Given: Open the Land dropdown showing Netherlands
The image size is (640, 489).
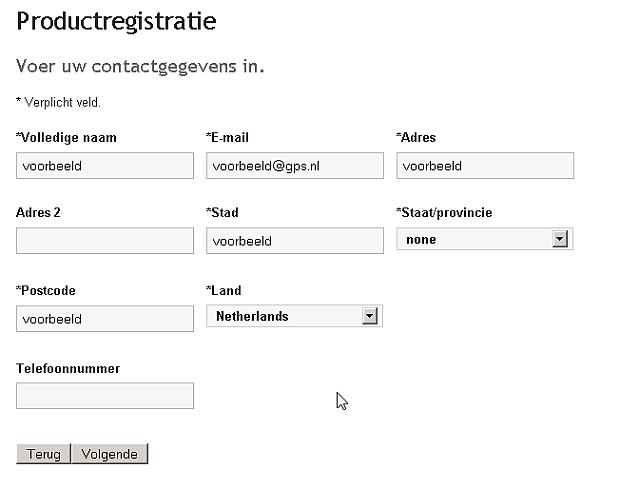Looking at the screenshot, I should pos(294,316).
